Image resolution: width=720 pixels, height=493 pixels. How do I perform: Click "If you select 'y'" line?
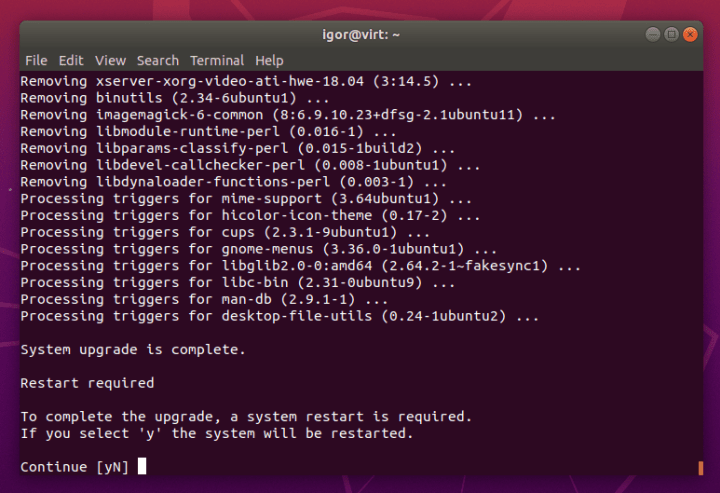pyautogui.click(x=217, y=433)
